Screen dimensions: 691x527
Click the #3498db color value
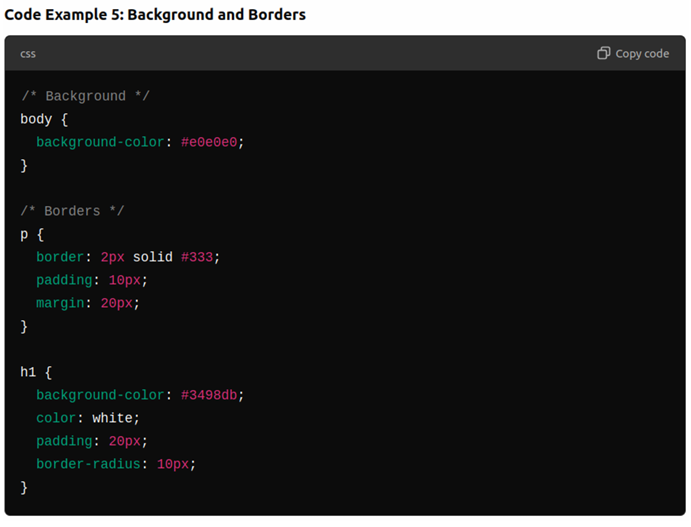[x=209, y=395]
